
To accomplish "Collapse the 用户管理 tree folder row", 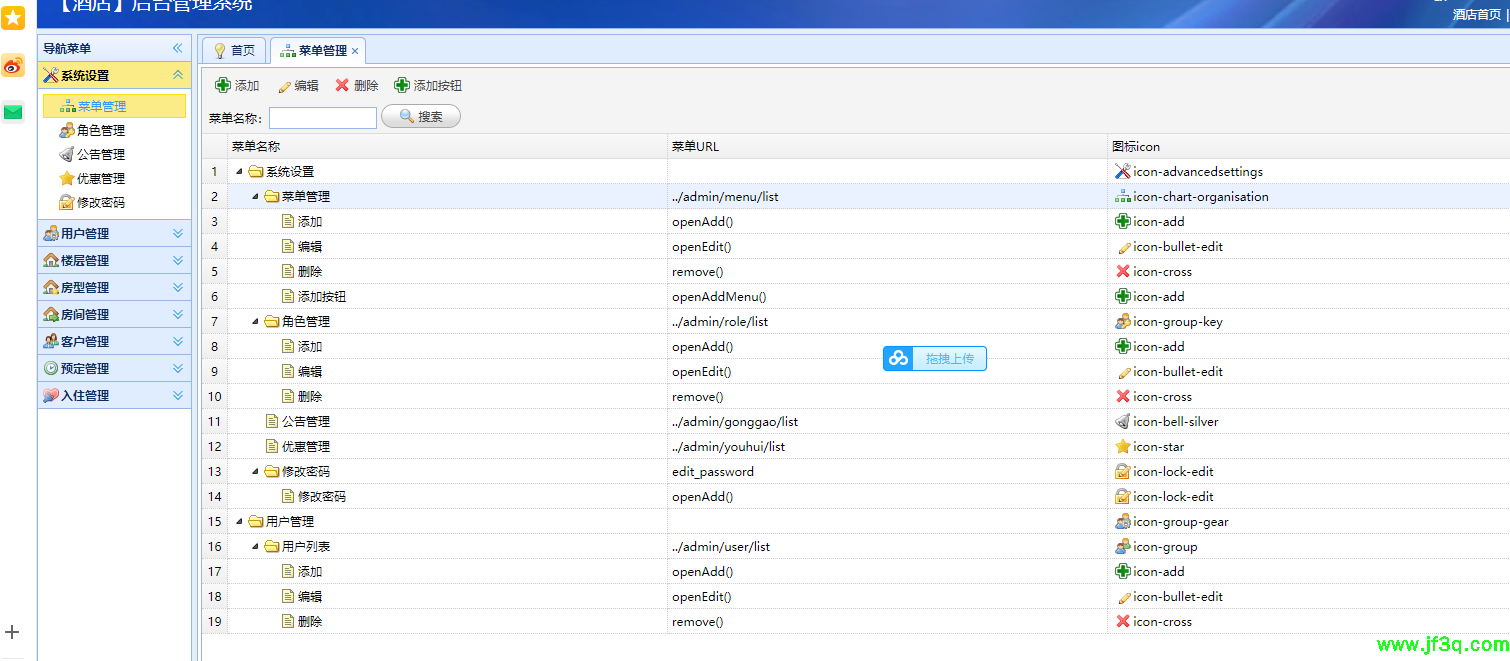I will pos(239,522).
